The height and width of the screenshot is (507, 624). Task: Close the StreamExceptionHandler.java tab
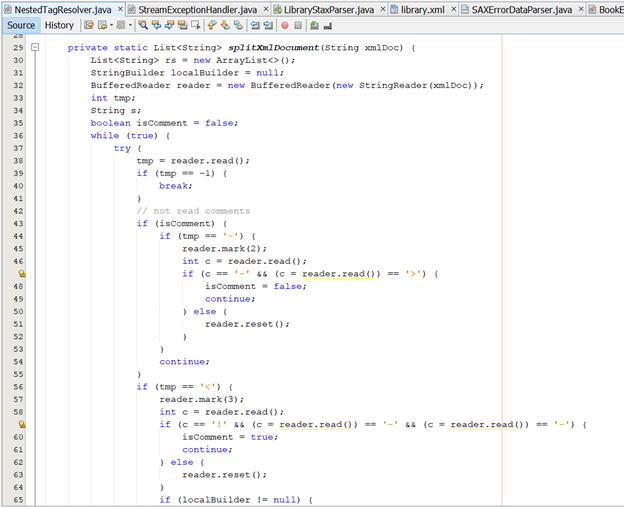click(x=266, y=9)
